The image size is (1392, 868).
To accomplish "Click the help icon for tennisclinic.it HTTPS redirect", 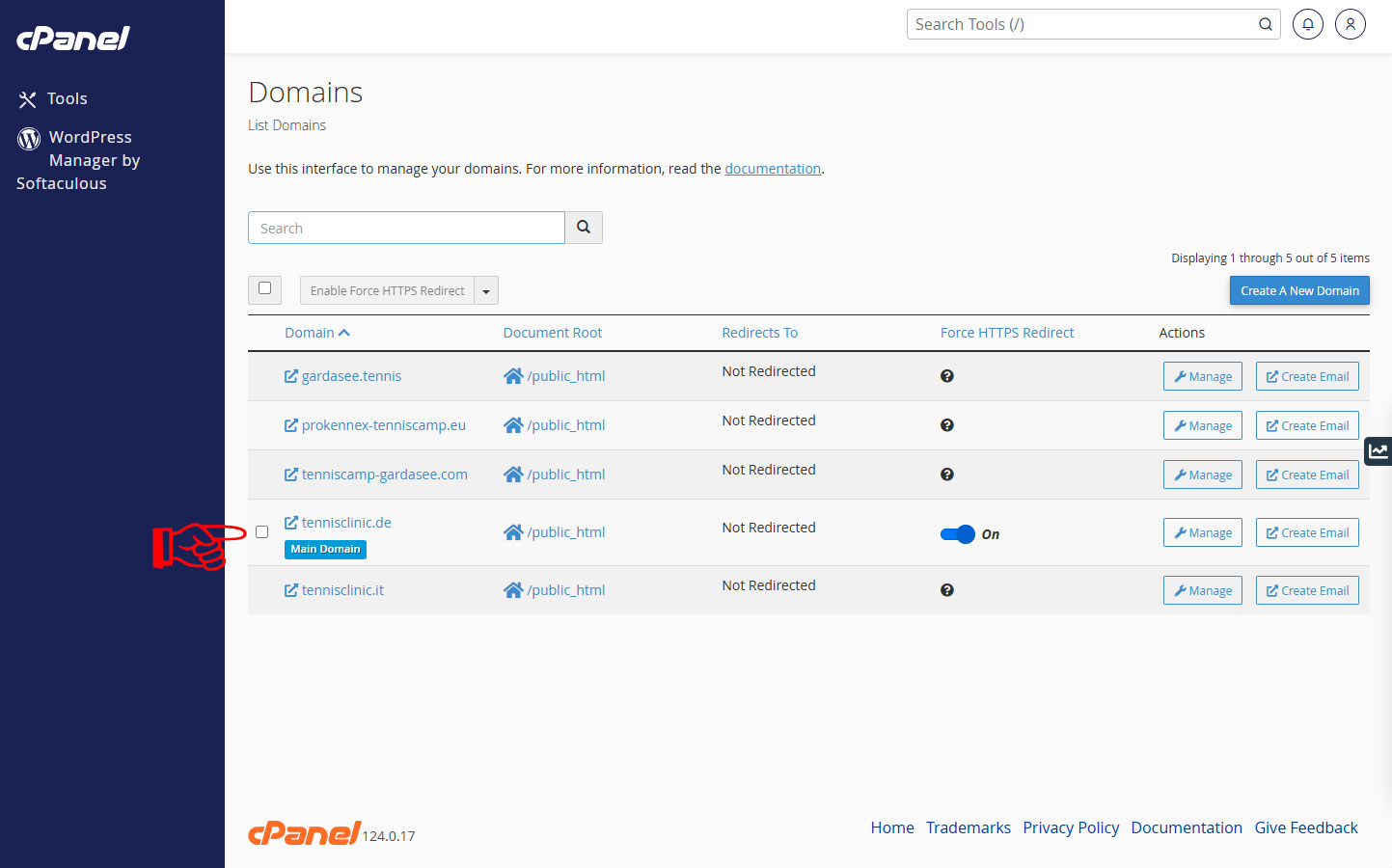I will 946,590.
